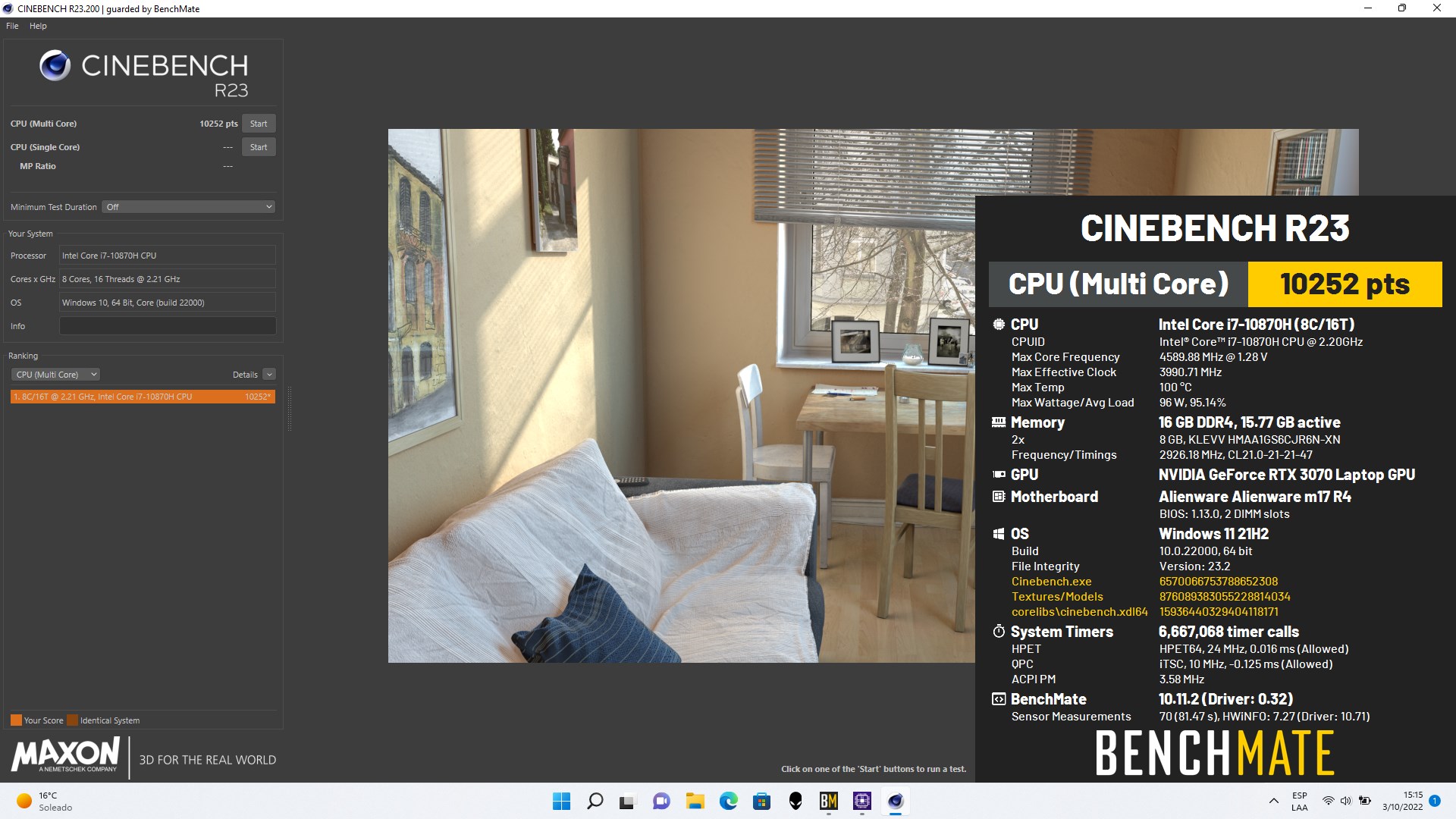Open the Chat app on the taskbar

661,801
